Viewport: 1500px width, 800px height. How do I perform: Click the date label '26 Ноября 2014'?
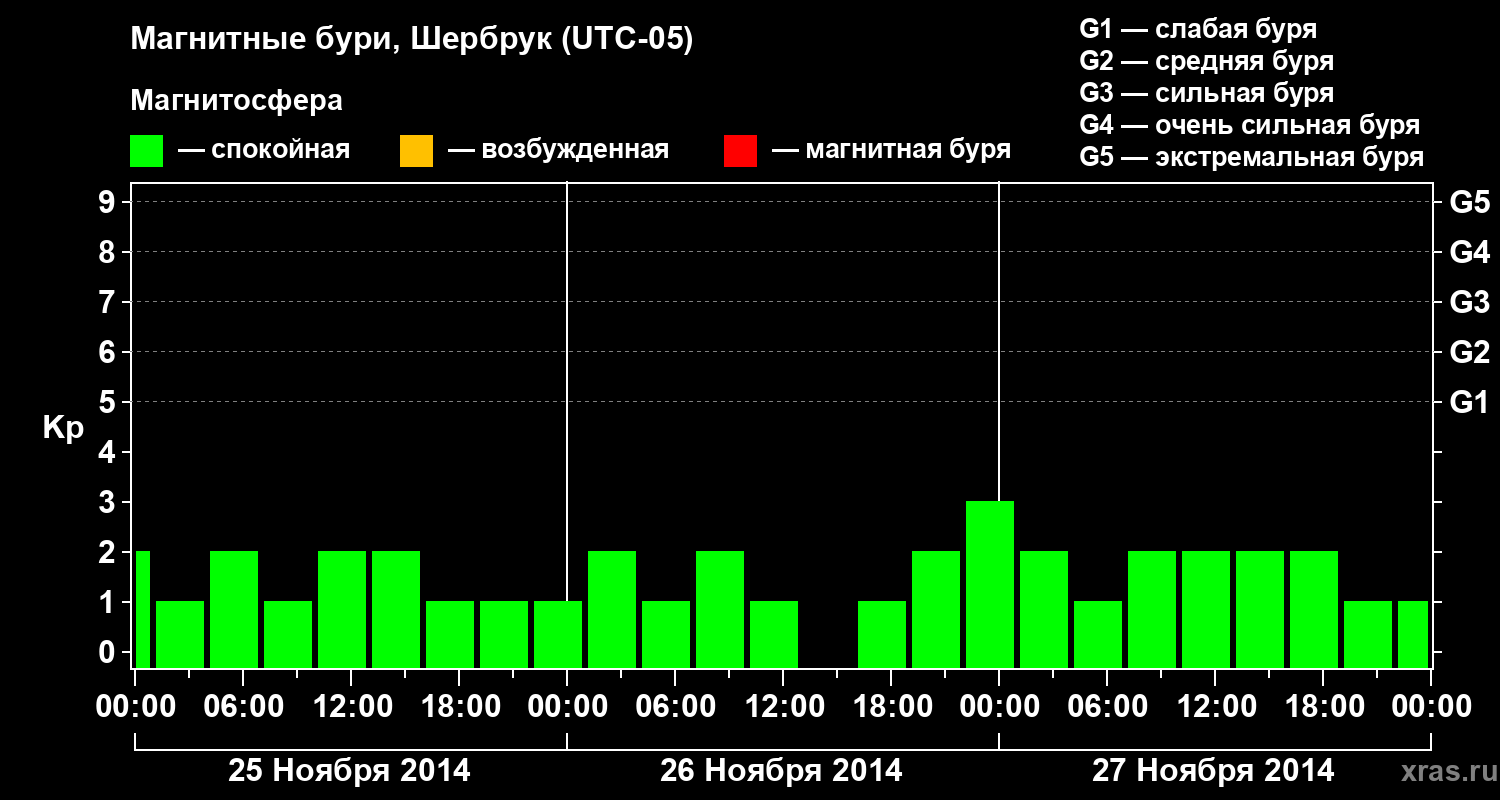[781, 771]
